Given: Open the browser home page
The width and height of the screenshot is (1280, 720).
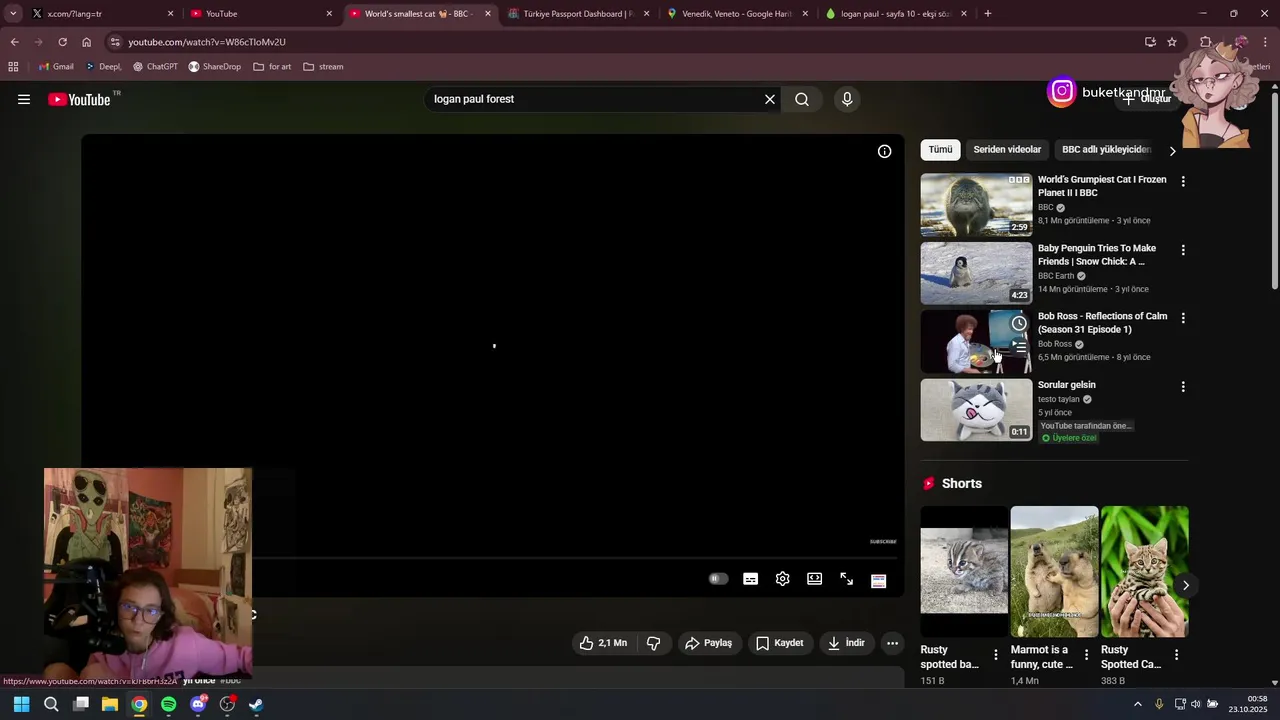Looking at the screenshot, I should [x=86, y=42].
